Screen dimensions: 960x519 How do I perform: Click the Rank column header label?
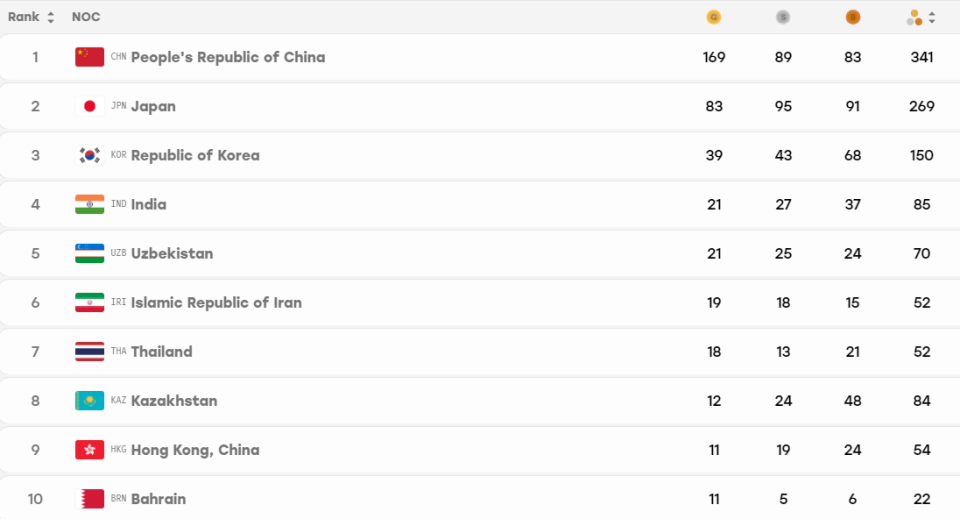(23, 17)
